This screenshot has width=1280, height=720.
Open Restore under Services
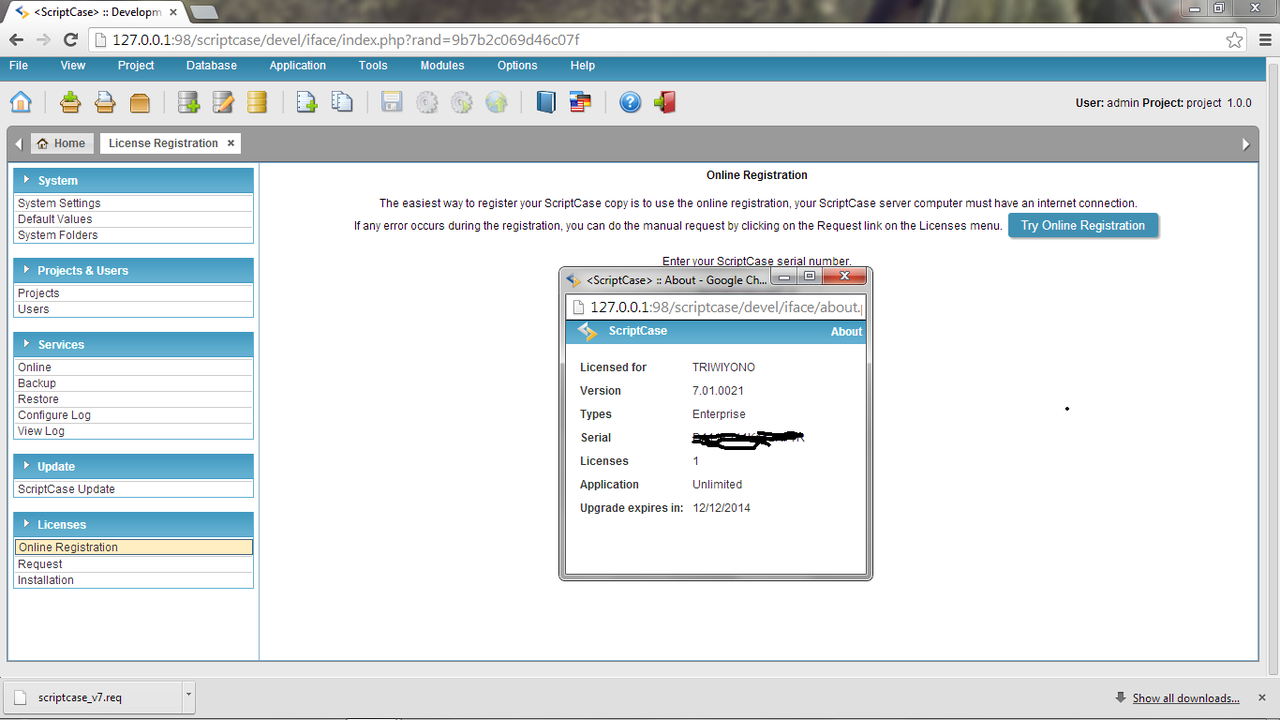(x=133, y=399)
